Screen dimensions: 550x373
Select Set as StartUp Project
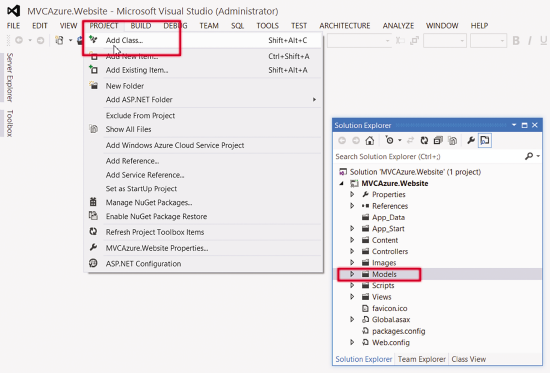tap(203, 189)
